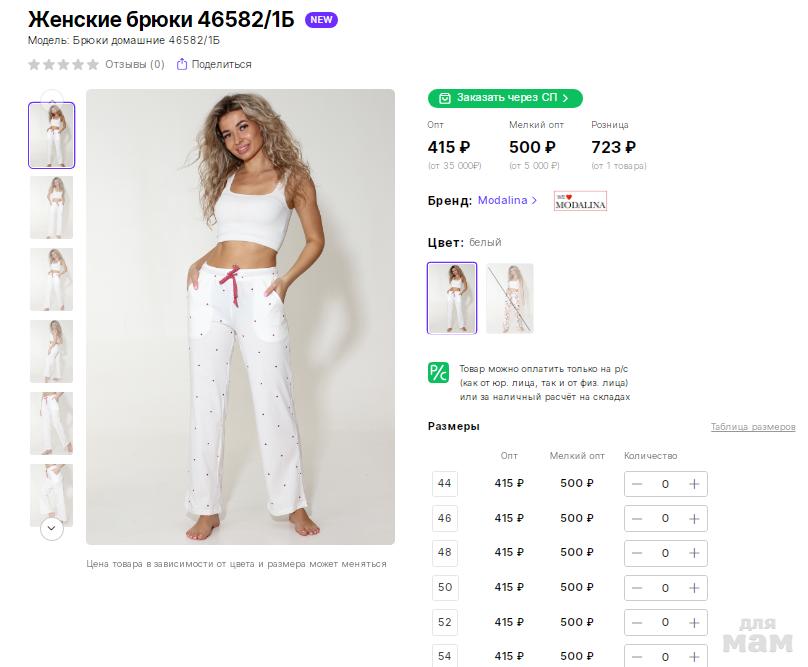Open the second gallery thumbnail
This screenshot has height=667, width=808.
51,207
